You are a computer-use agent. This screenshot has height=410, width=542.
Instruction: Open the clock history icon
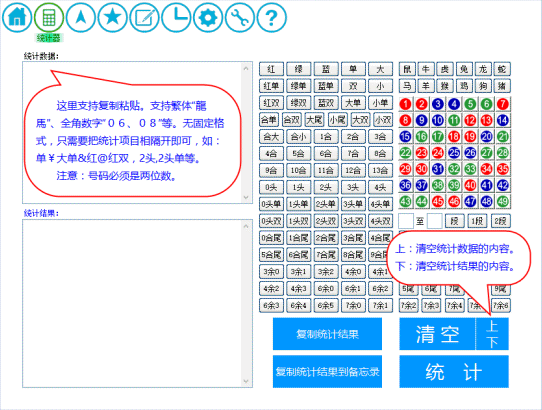click(x=176, y=17)
